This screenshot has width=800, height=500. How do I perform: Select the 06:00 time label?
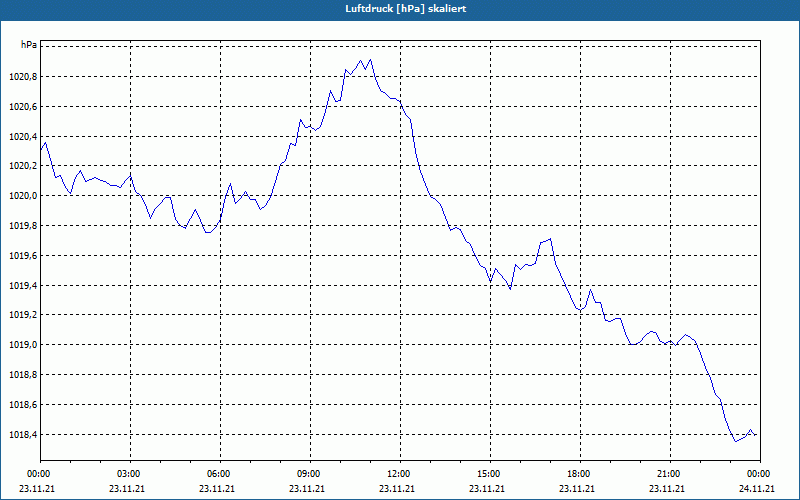pos(220,473)
